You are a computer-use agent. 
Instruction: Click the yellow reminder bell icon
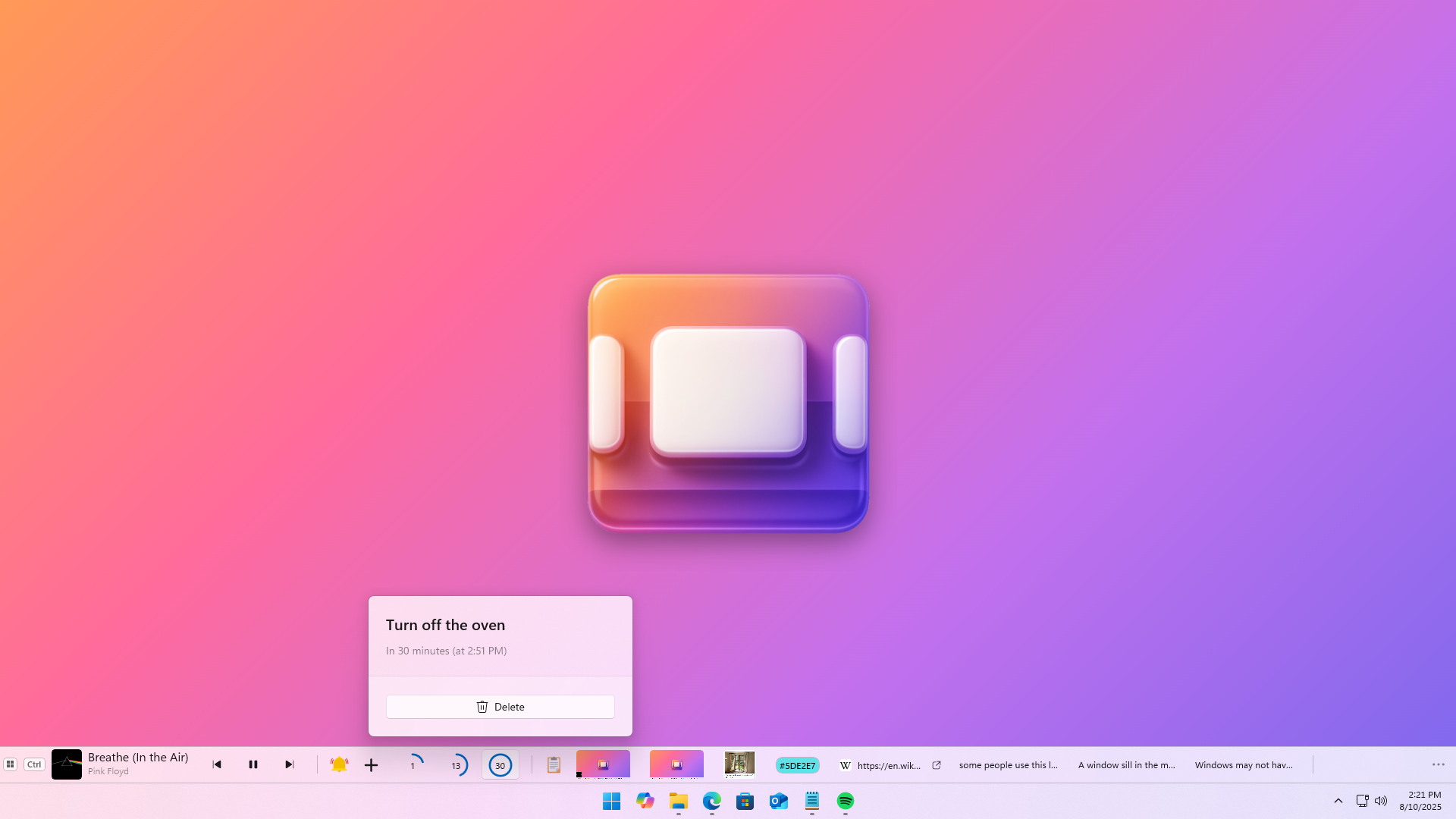pos(339,764)
